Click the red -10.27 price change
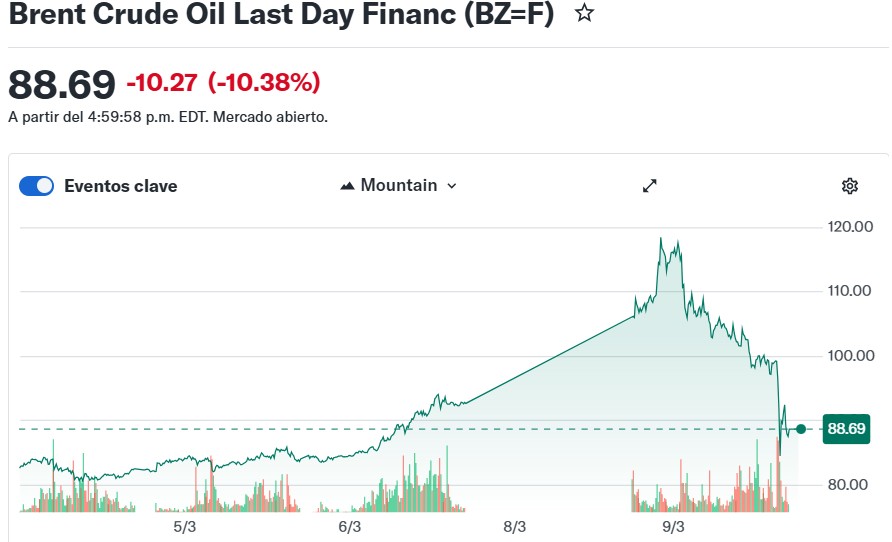Image resolution: width=892 pixels, height=542 pixels. (x=161, y=82)
